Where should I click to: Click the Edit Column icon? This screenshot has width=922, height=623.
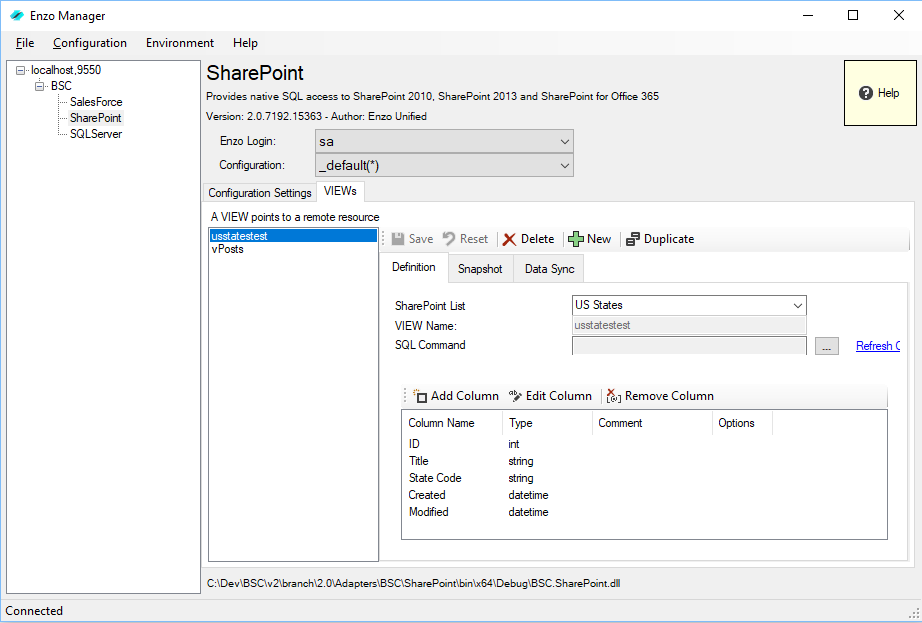515,396
